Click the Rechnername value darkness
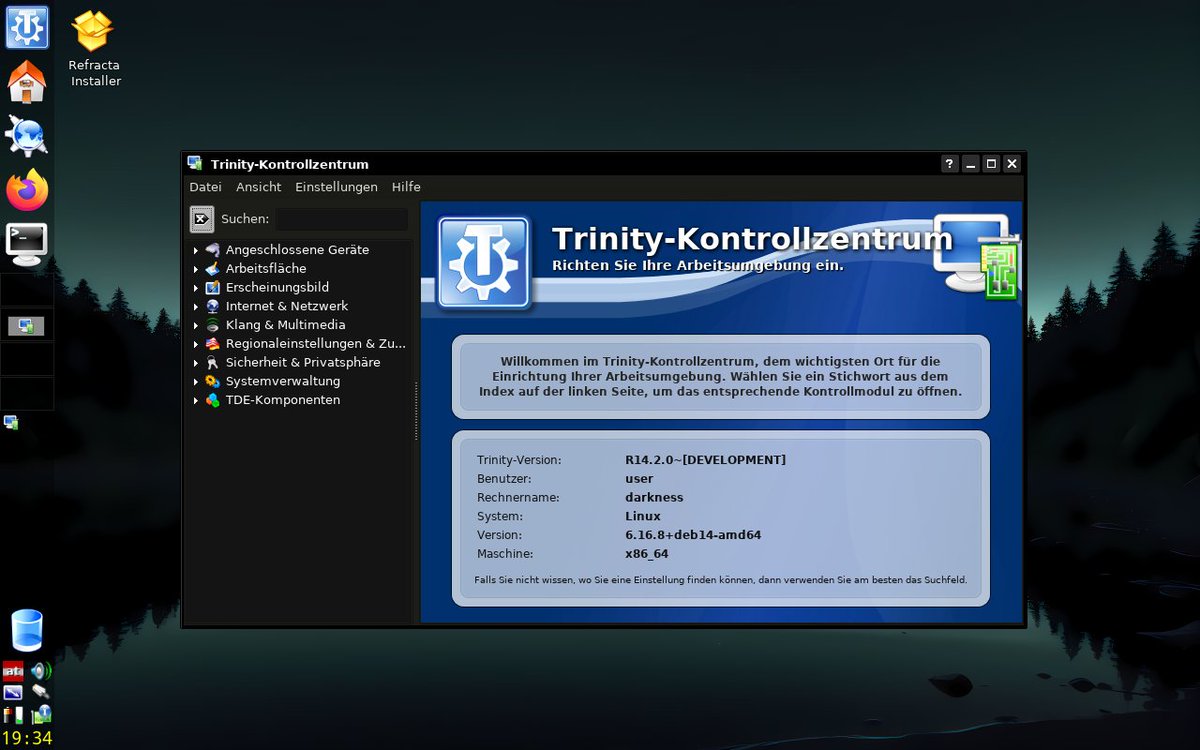The image size is (1200, 750). click(x=654, y=497)
